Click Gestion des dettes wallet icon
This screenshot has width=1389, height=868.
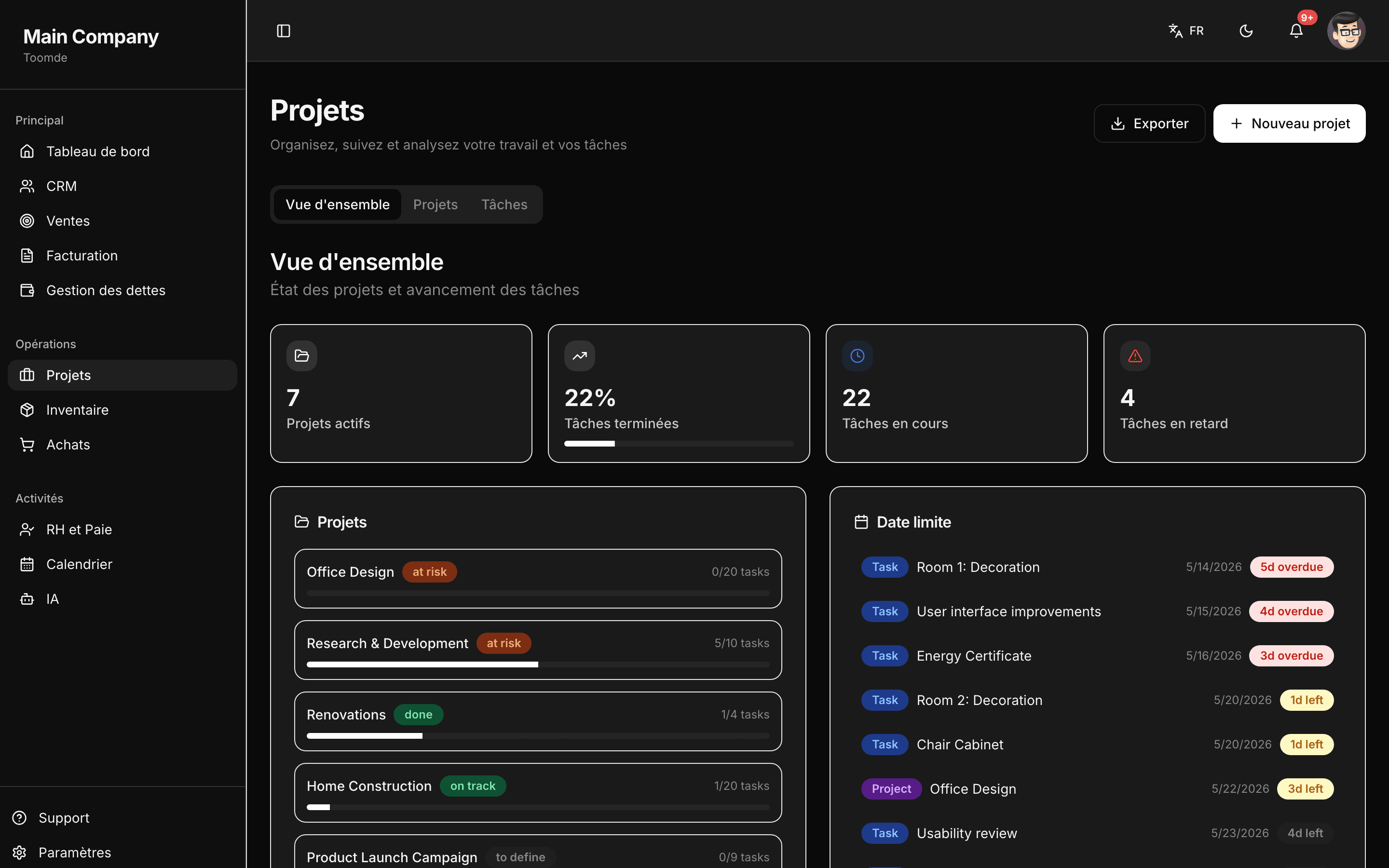[27, 290]
